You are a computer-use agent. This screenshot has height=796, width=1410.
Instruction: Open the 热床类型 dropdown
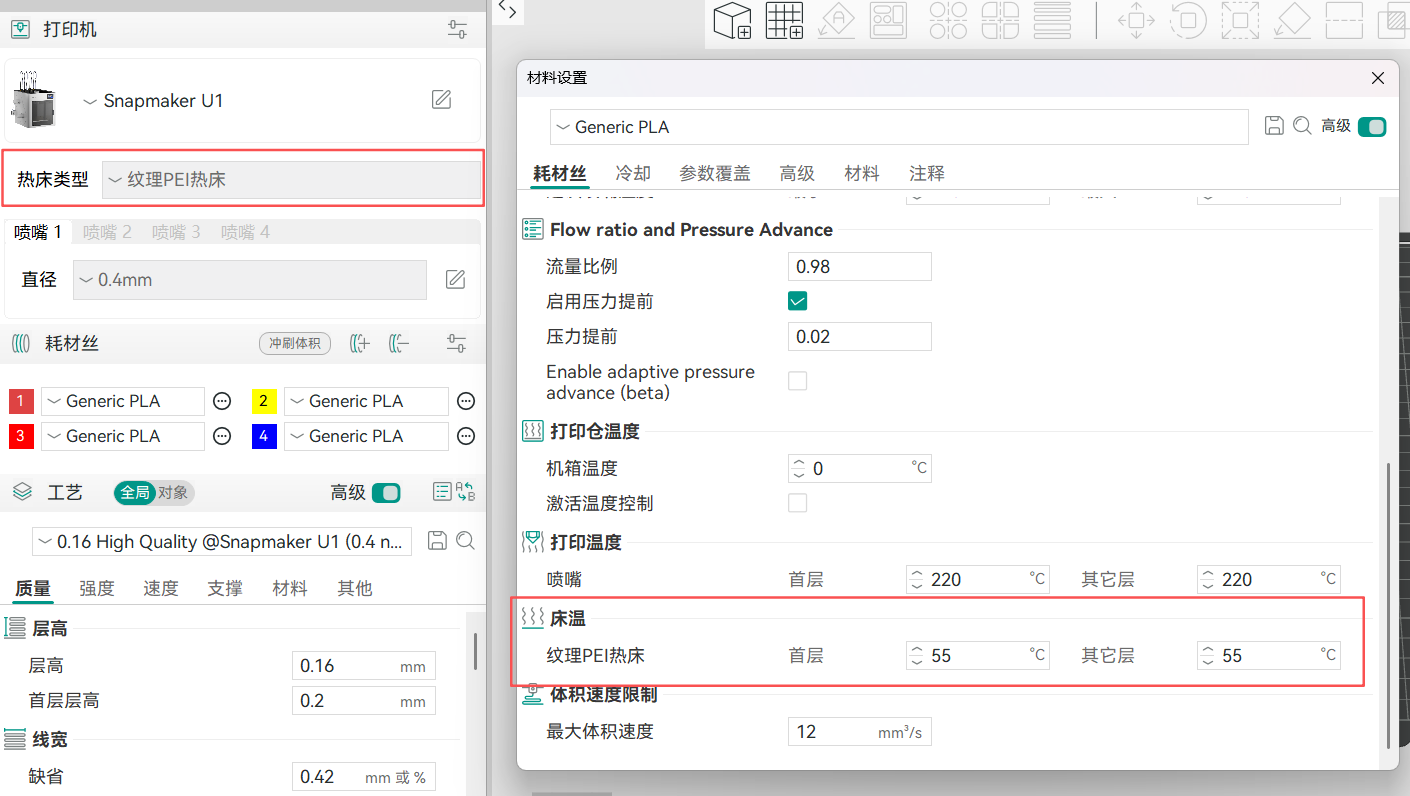coord(292,180)
